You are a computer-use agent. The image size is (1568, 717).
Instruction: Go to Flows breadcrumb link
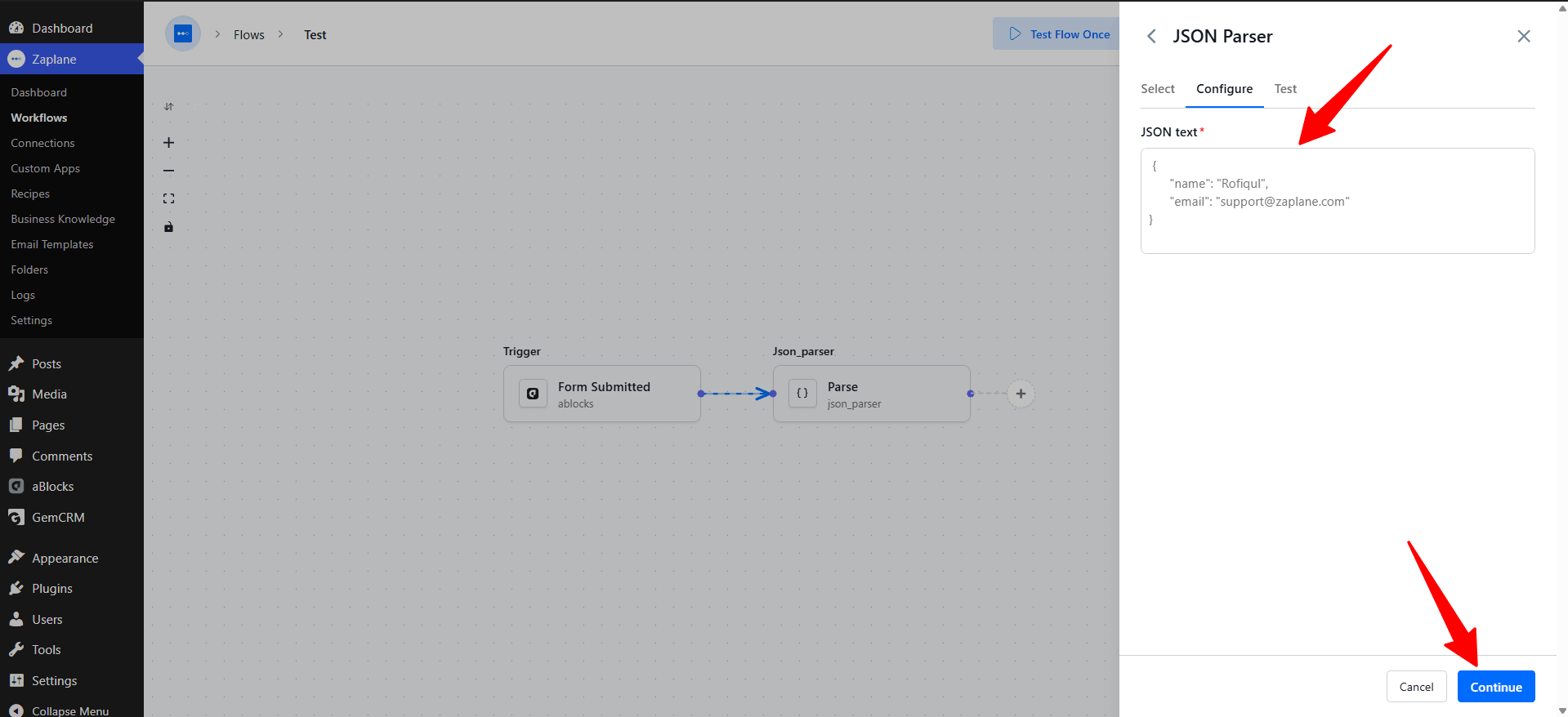(x=249, y=34)
